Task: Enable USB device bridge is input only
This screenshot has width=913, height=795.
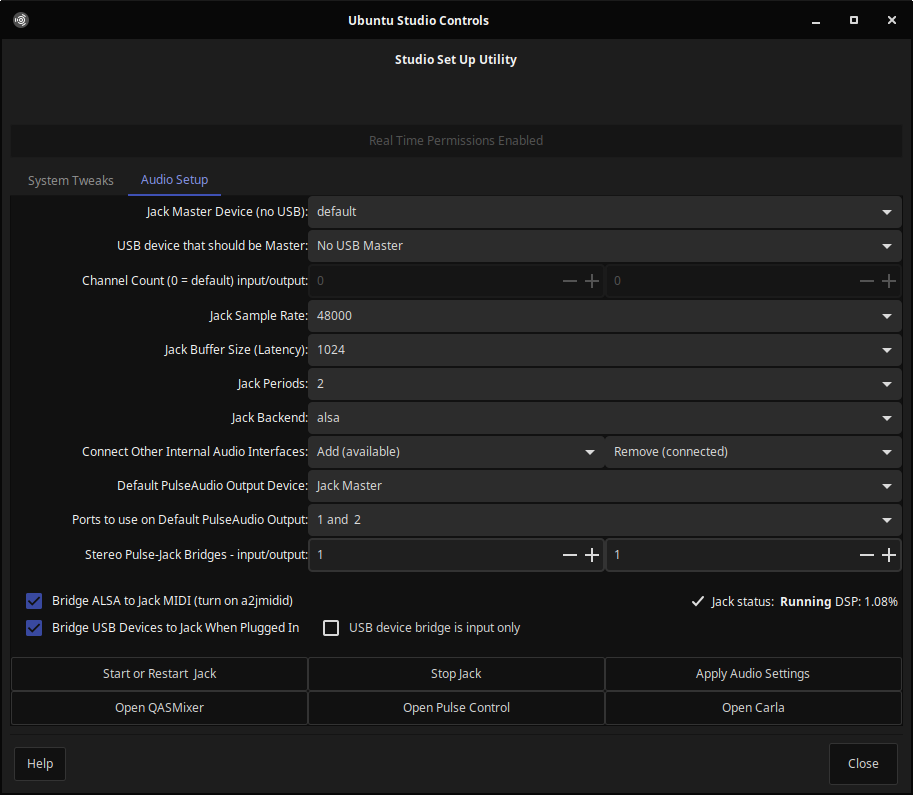Action: pyautogui.click(x=331, y=628)
